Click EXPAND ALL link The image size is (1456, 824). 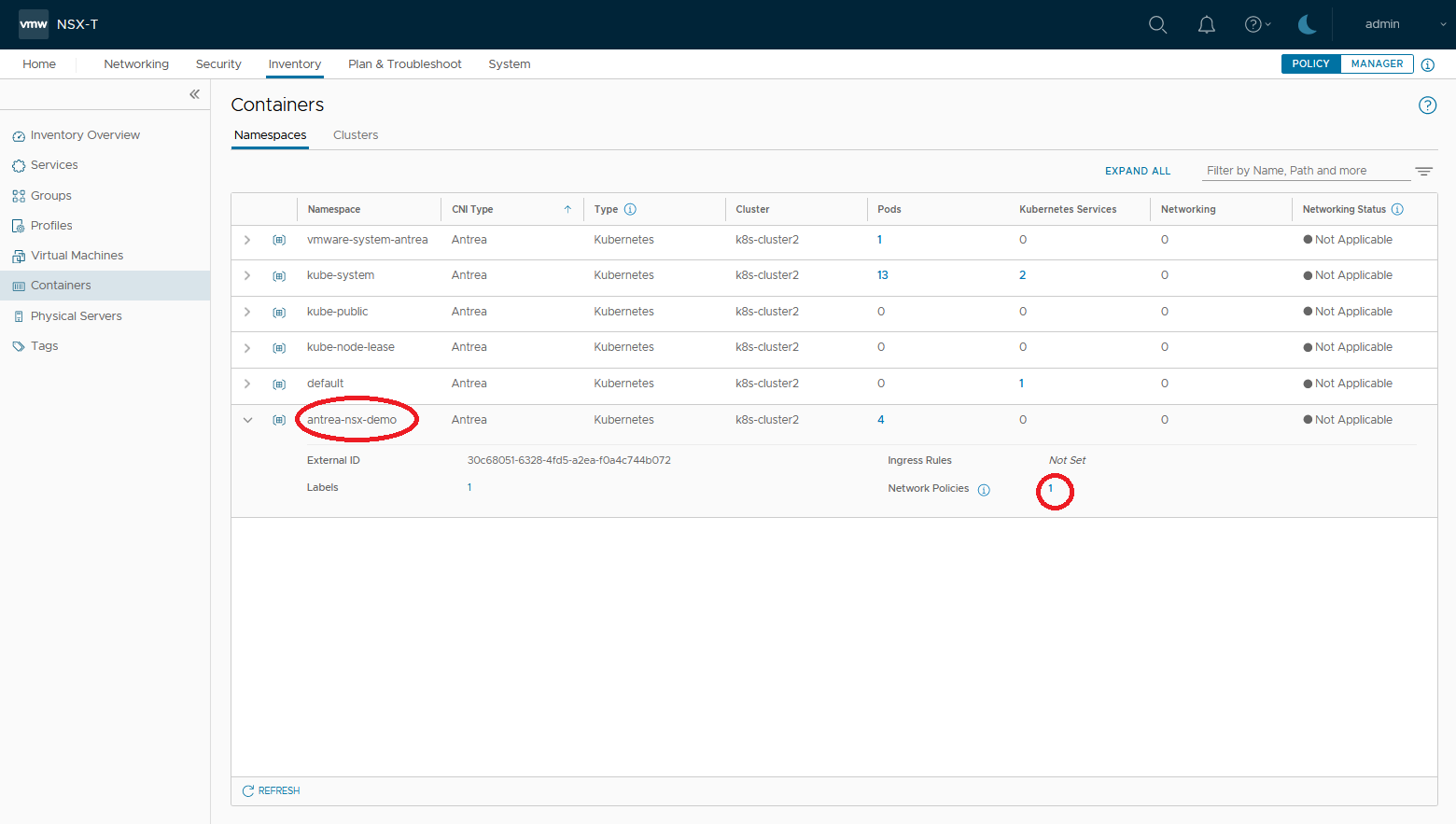tap(1138, 171)
